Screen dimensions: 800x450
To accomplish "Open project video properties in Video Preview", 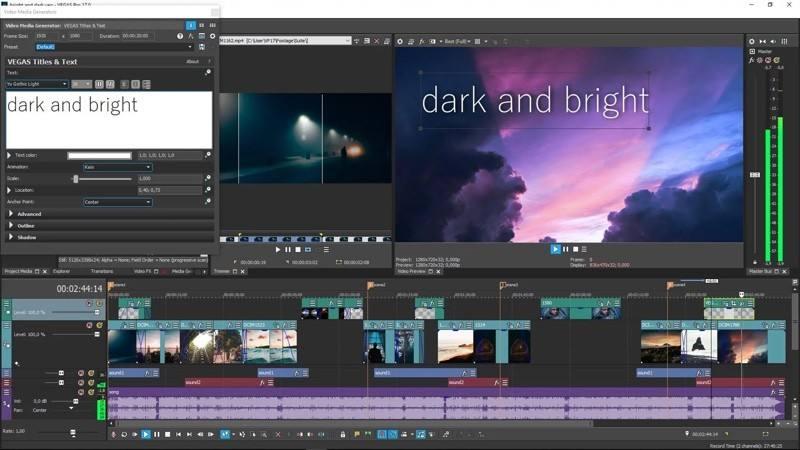I will (400, 41).
